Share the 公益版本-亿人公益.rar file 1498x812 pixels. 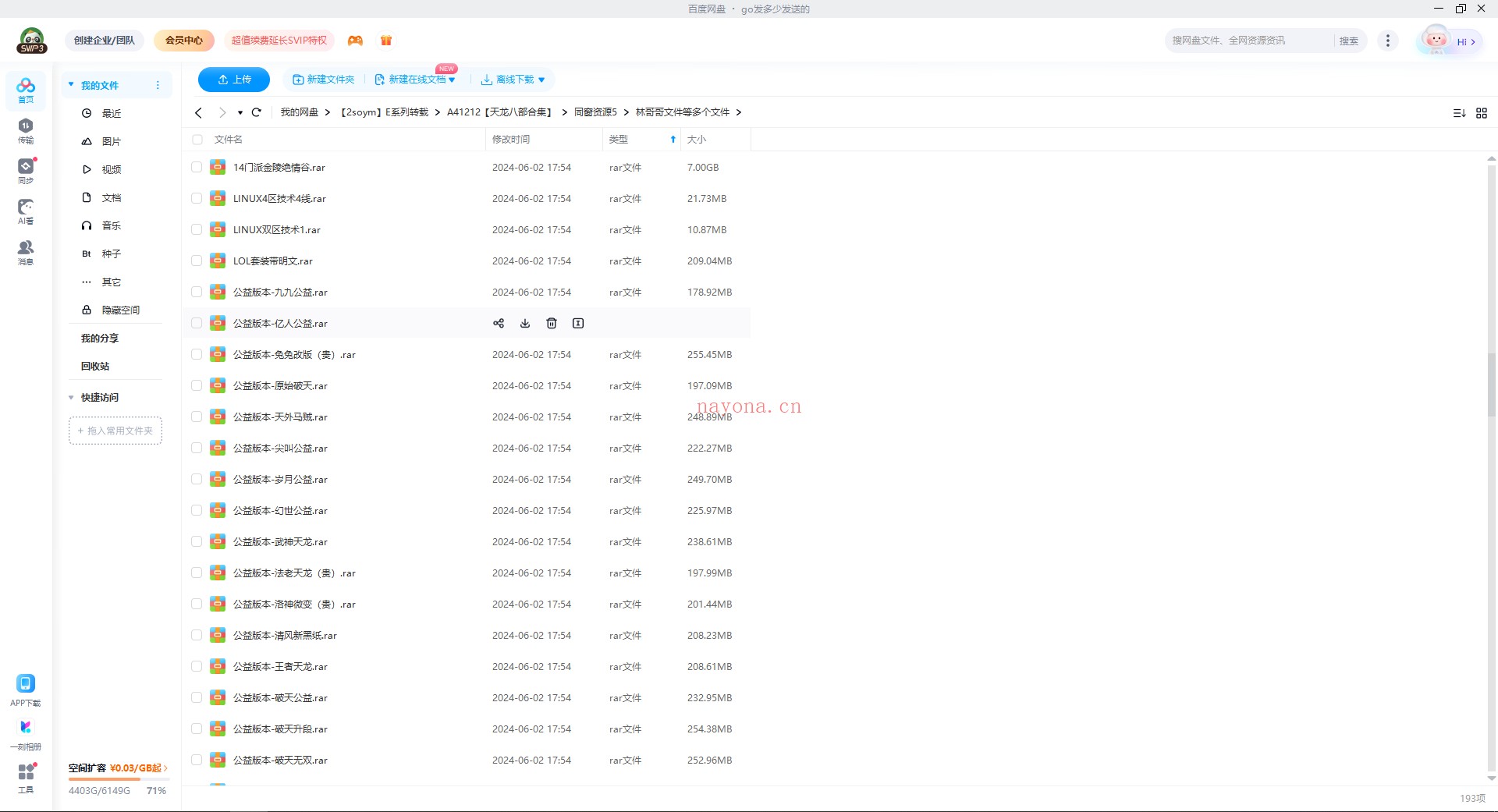pyautogui.click(x=499, y=323)
